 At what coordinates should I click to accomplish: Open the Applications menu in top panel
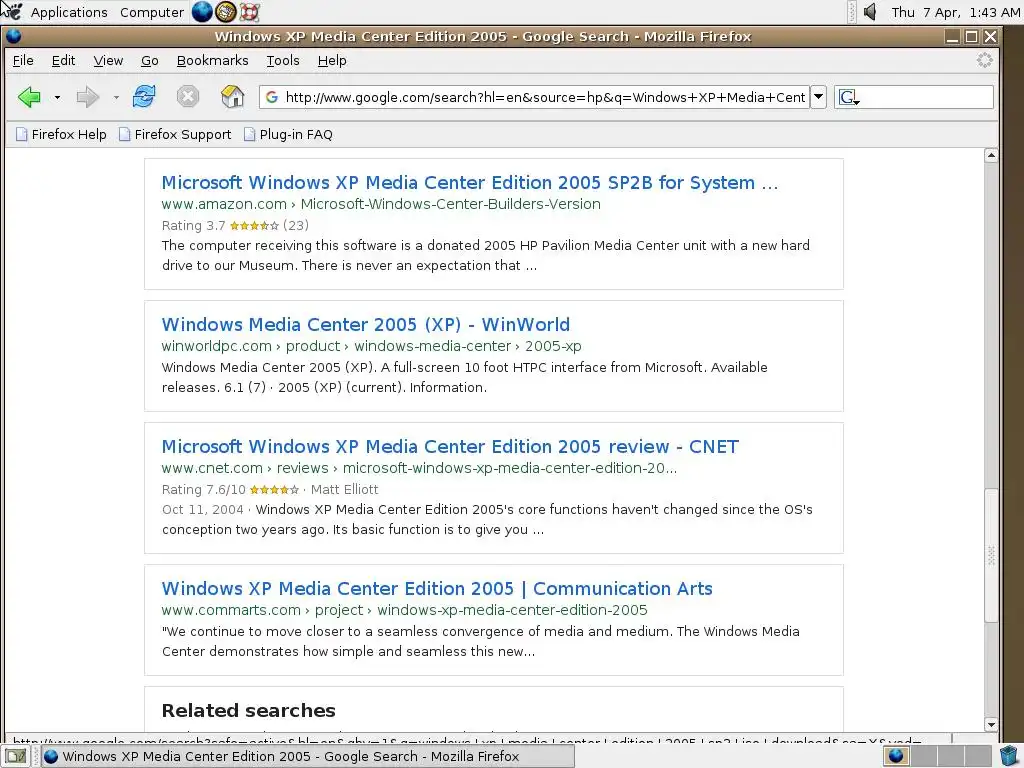(69, 12)
